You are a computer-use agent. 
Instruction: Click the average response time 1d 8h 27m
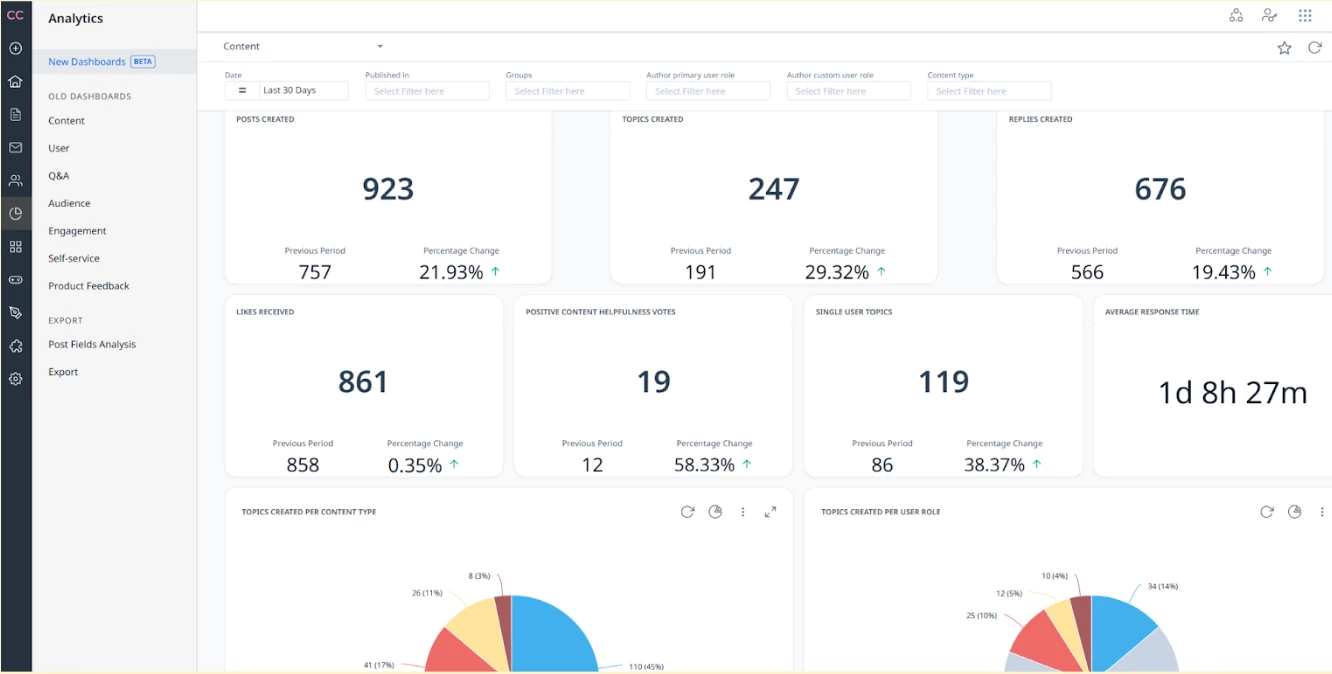[1232, 393]
